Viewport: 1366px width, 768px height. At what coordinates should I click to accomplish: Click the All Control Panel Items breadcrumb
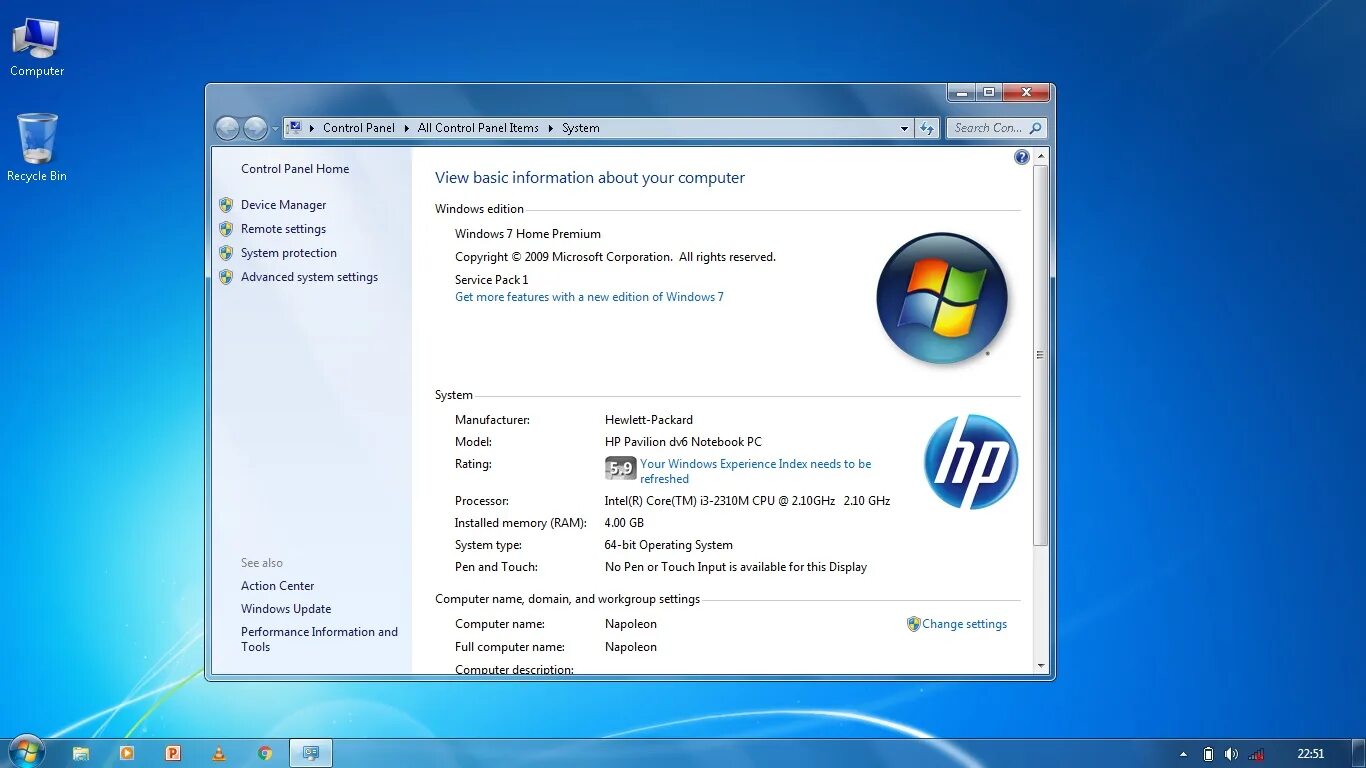478,128
